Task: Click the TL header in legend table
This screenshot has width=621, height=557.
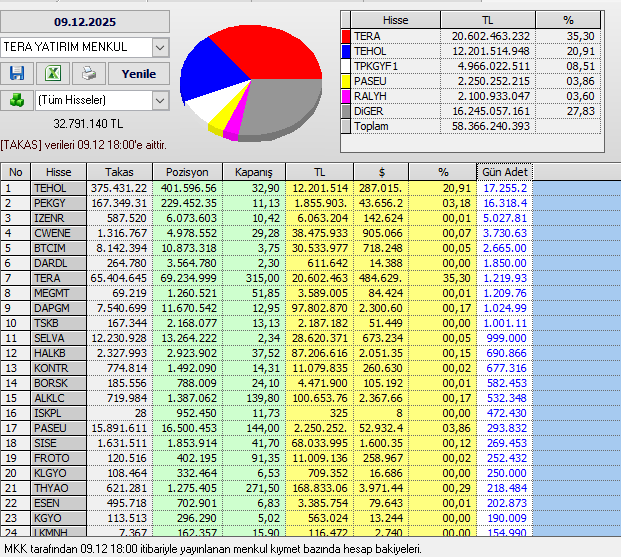Action: click(488, 20)
